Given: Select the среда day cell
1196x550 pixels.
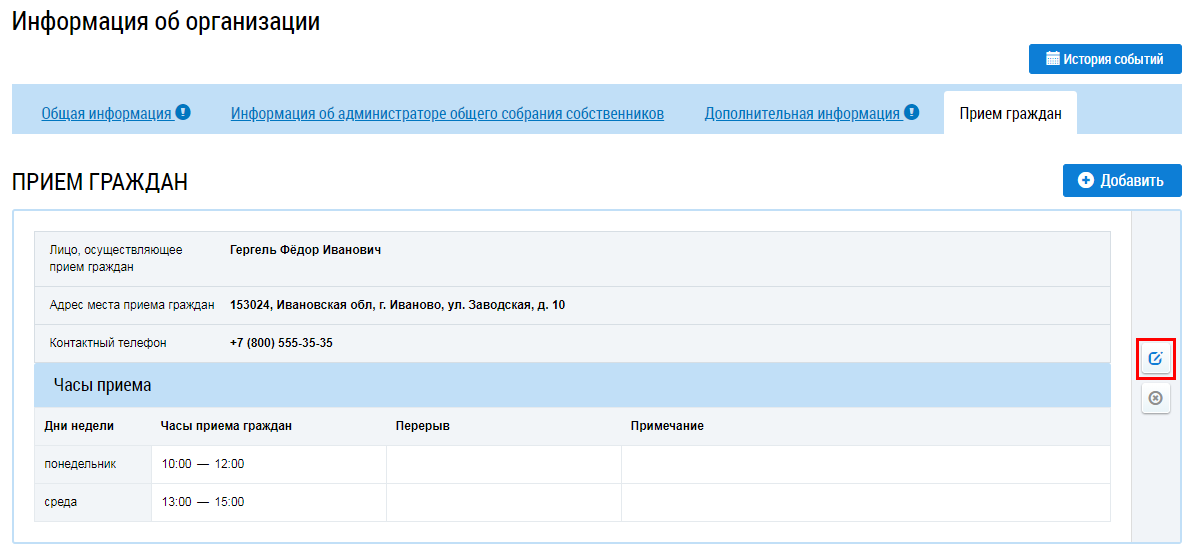Looking at the screenshot, I should pos(61,502).
